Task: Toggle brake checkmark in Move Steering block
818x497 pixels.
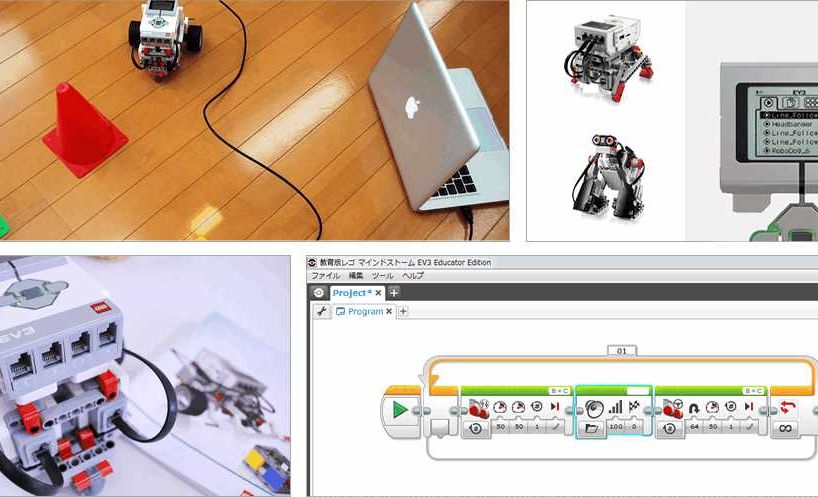Action: point(750,427)
